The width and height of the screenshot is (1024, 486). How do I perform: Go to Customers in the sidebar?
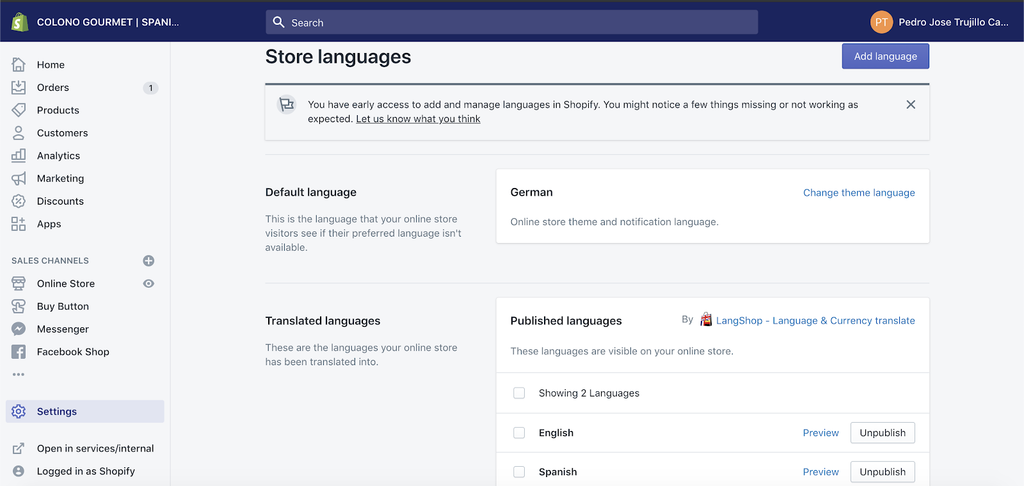coord(62,133)
